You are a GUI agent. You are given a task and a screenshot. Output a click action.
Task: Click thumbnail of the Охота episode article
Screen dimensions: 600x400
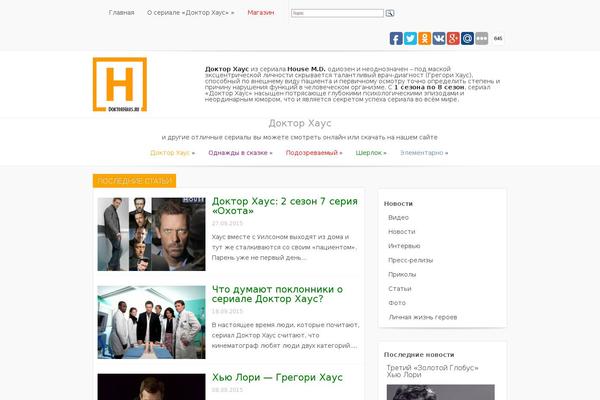151,234
